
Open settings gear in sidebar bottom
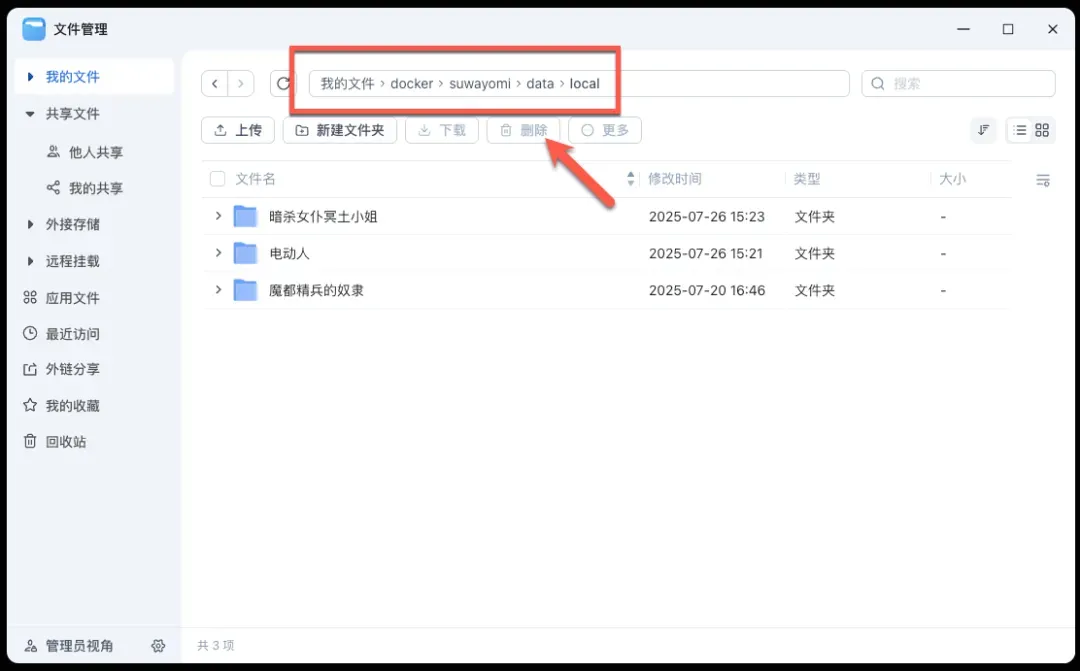point(158,646)
